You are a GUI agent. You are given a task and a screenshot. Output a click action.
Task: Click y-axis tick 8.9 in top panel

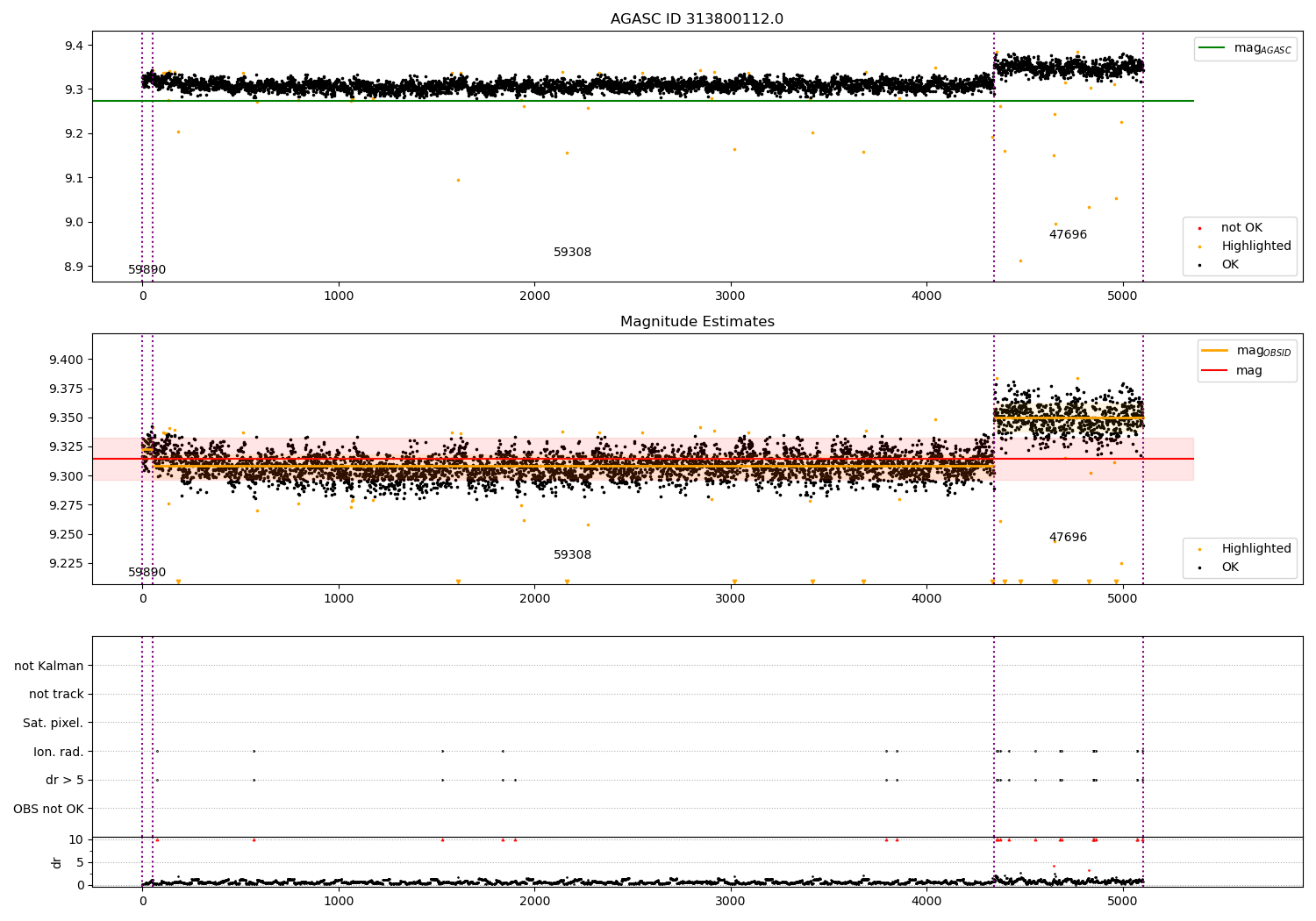pyautogui.click(x=73, y=267)
